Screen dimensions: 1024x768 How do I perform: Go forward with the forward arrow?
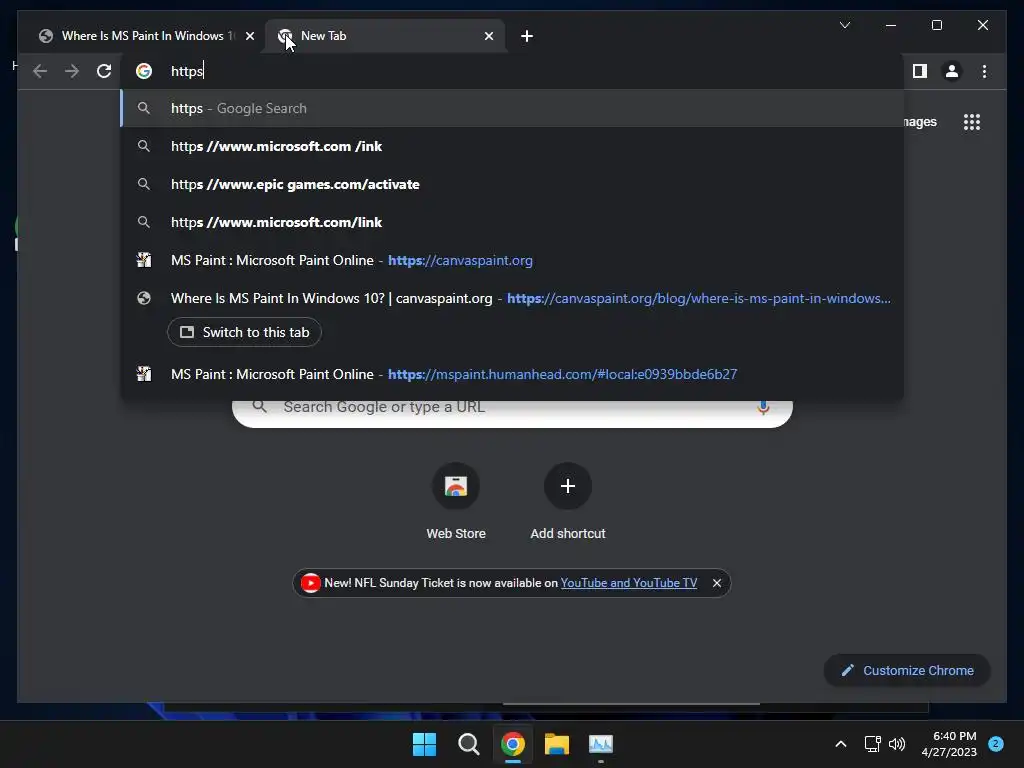[x=72, y=71]
